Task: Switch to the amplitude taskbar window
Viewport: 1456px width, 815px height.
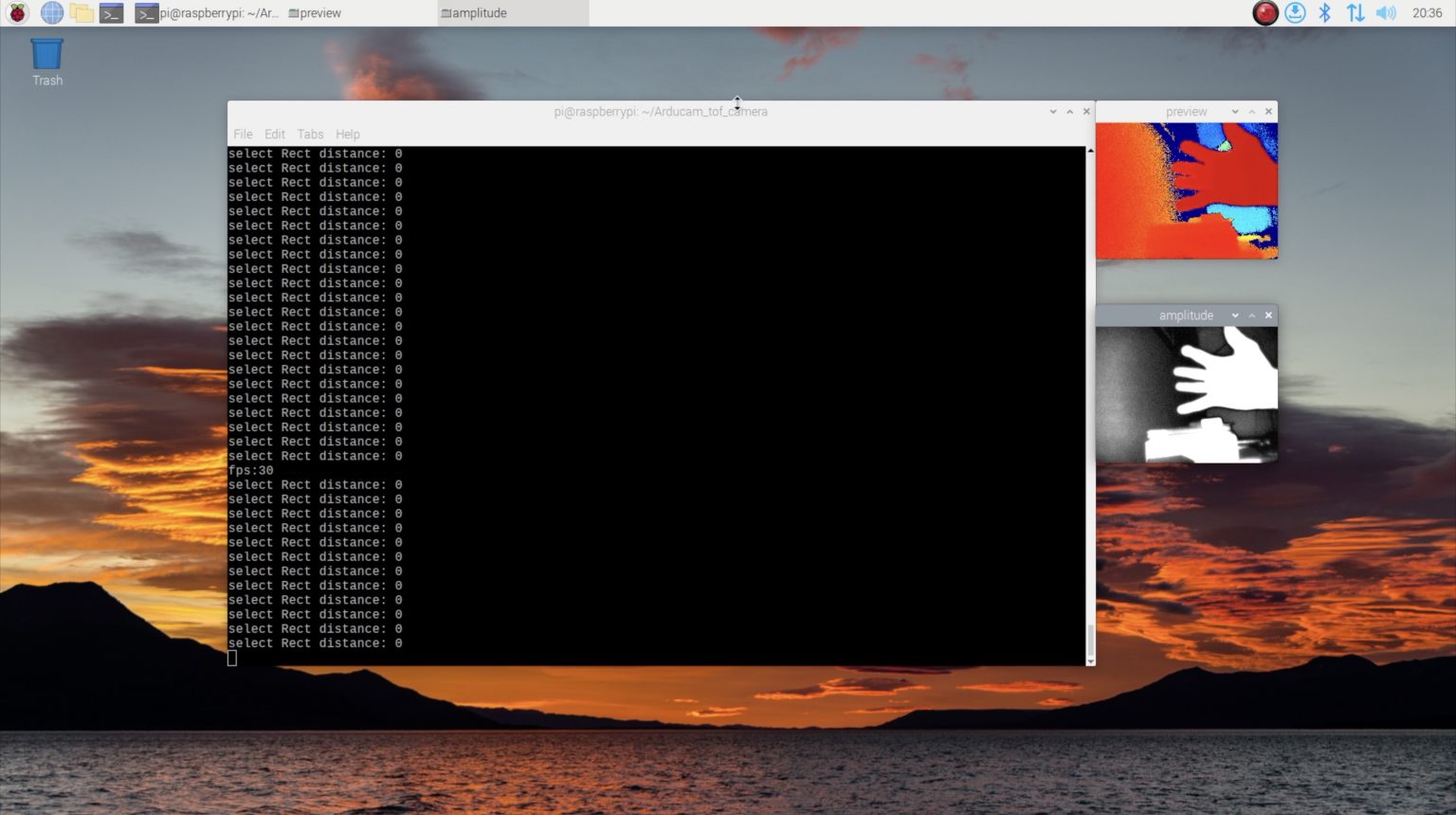Action: pos(479,13)
